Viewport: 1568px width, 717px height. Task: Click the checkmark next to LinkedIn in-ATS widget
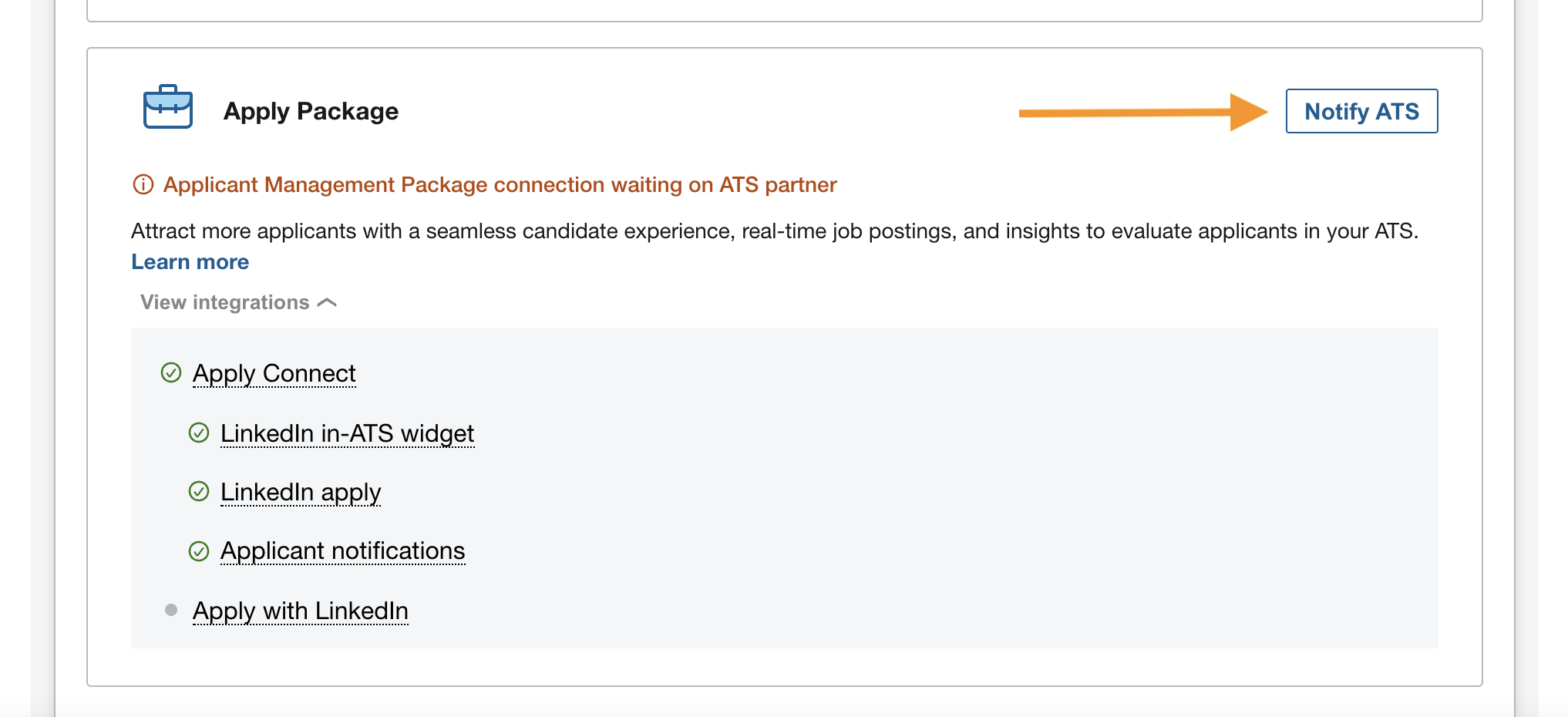(x=199, y=433)
